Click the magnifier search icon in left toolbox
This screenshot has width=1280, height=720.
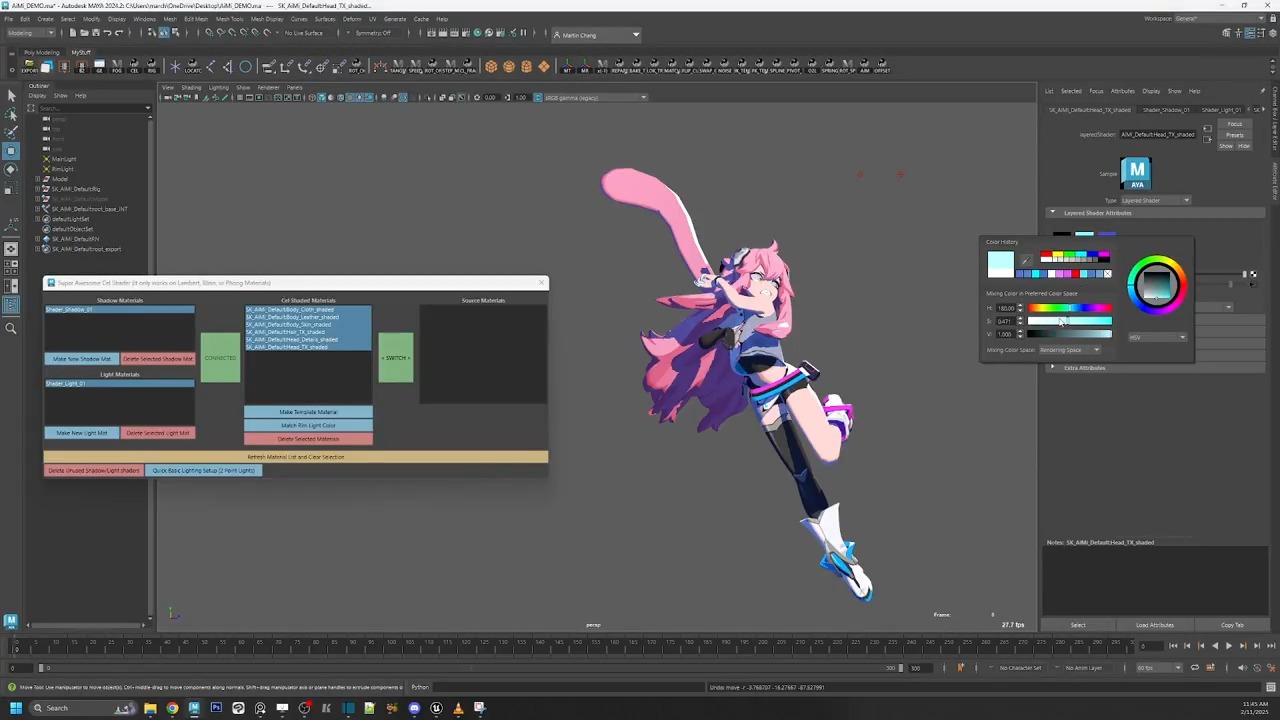[x=11, y=328]
